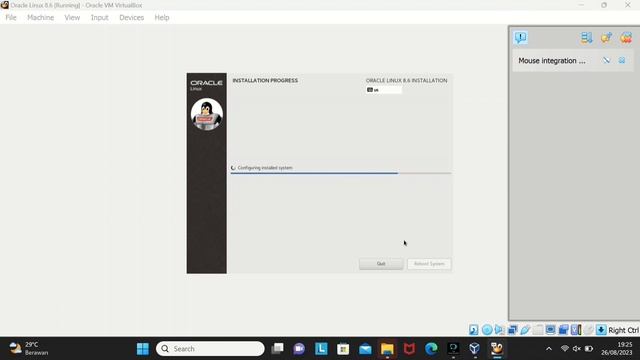
Task: Open the File menu
Action: coord(11,18)
